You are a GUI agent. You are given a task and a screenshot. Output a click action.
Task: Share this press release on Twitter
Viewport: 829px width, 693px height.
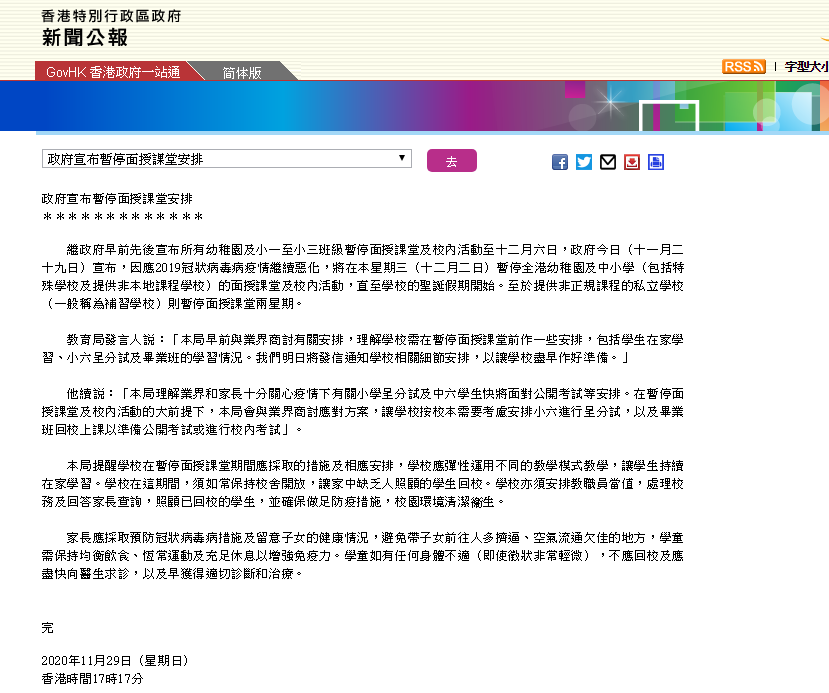pos(584,161)
